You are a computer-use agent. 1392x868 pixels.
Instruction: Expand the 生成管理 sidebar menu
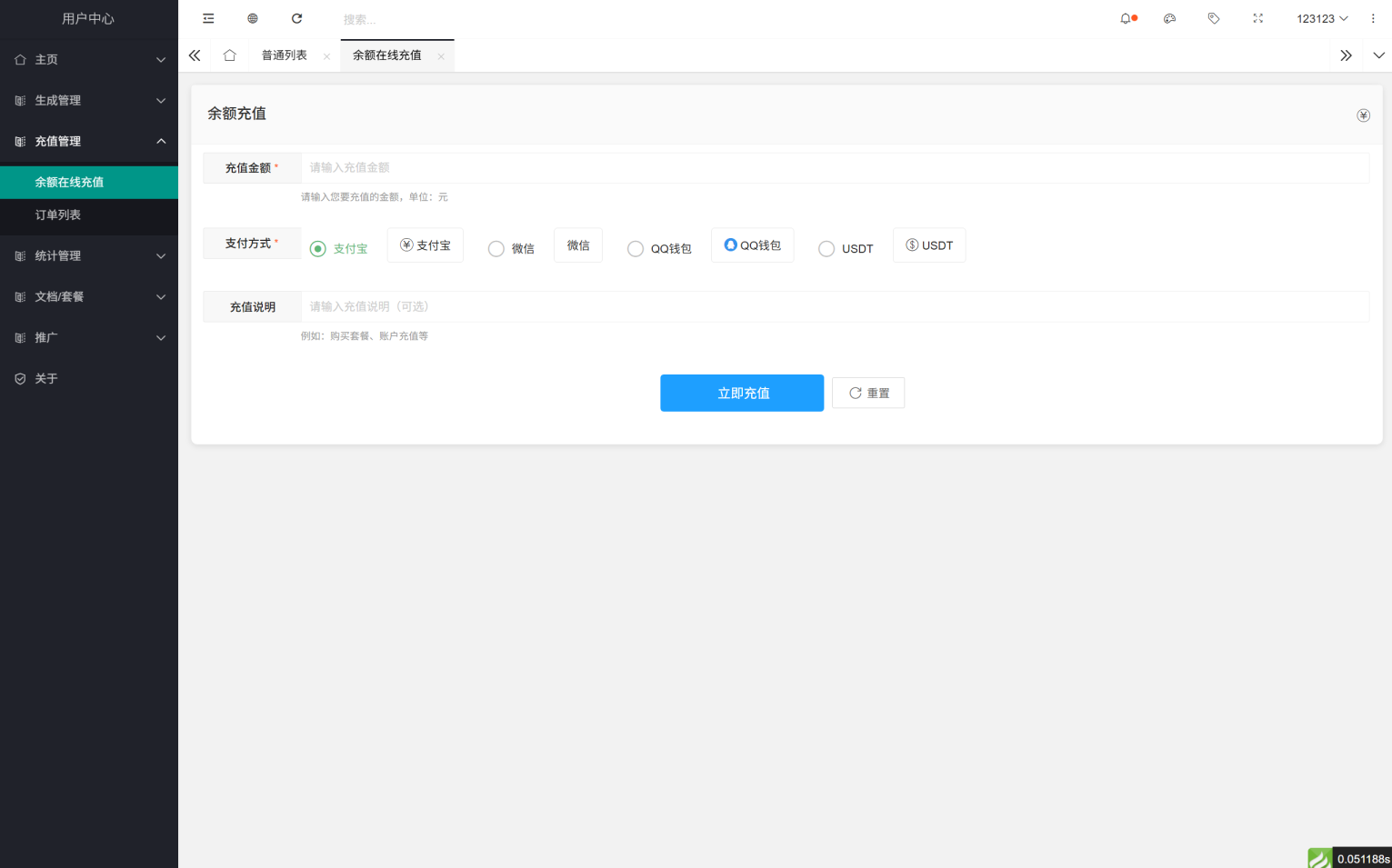pyautogui.click(x=89, y=100)
